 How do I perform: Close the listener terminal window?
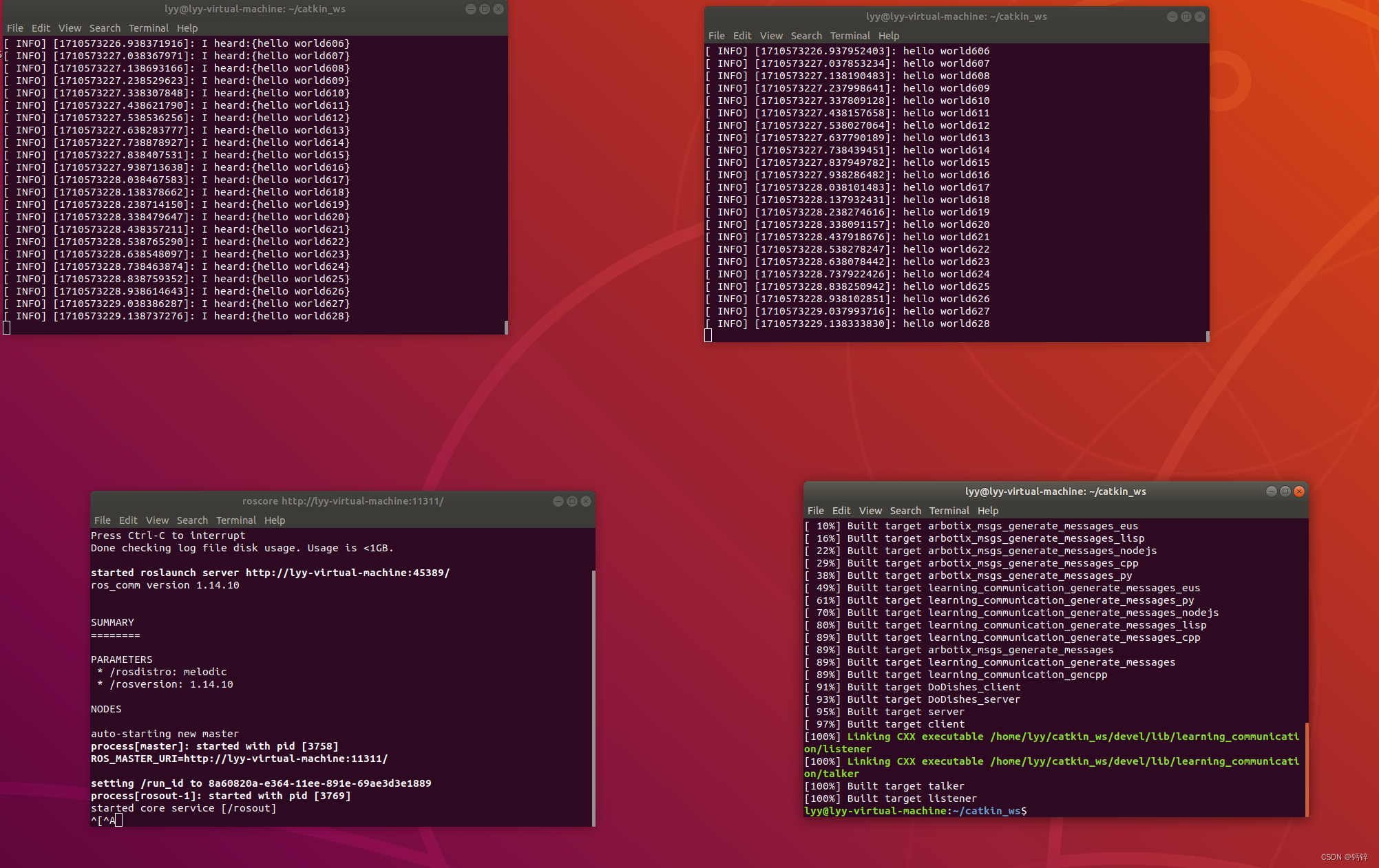click(498, 9)
